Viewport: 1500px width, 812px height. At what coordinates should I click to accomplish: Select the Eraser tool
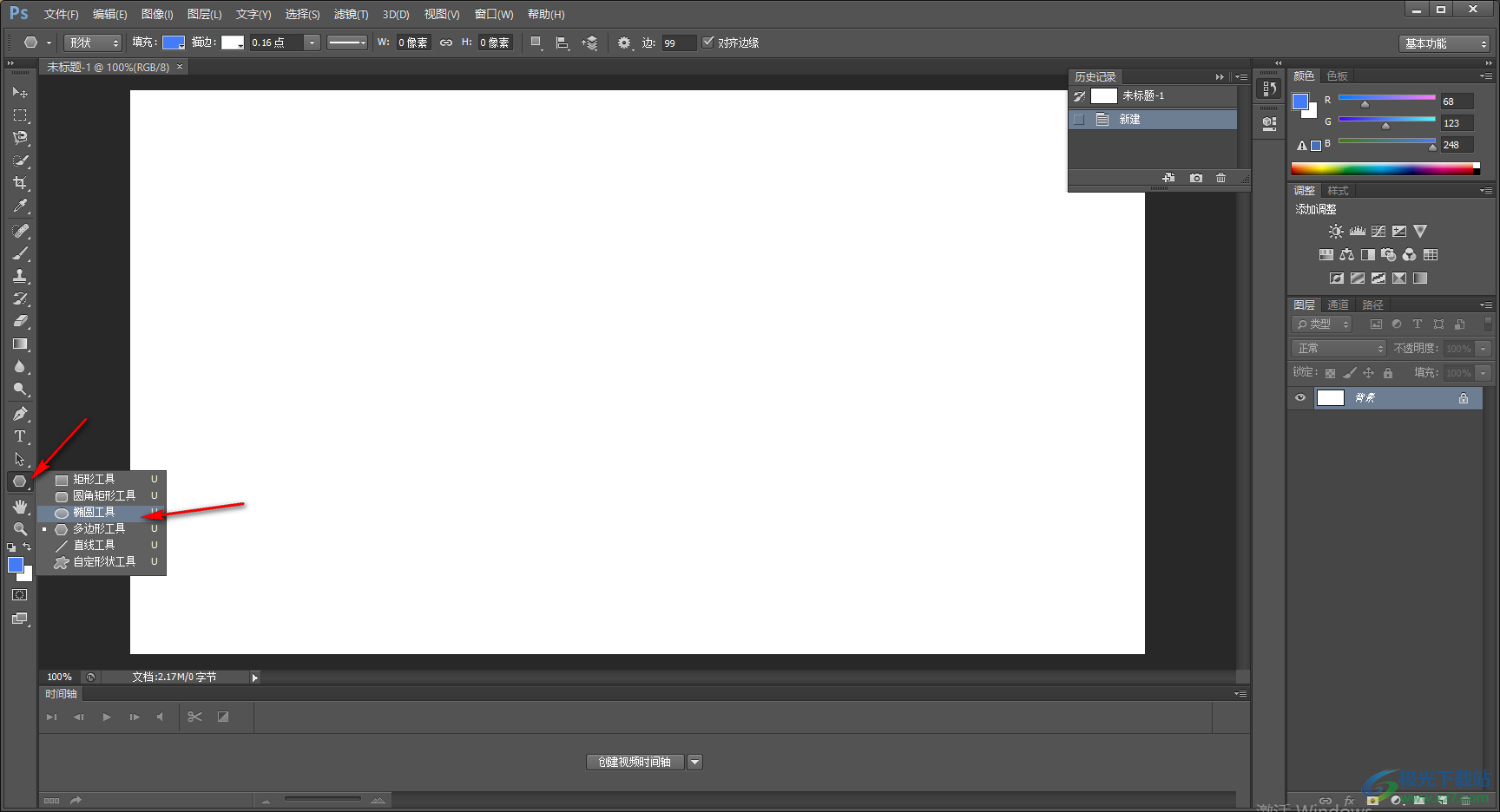19,321
